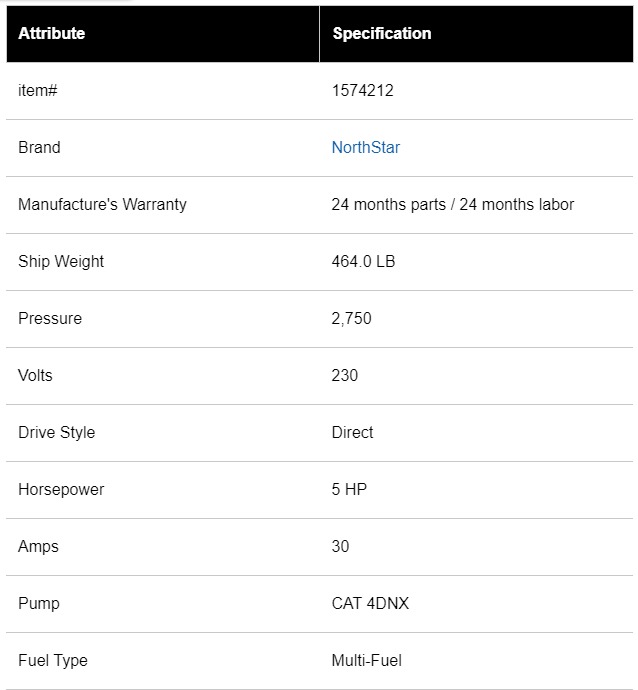
Task: Select the Ship Weight label
Action: coord(61,262)
